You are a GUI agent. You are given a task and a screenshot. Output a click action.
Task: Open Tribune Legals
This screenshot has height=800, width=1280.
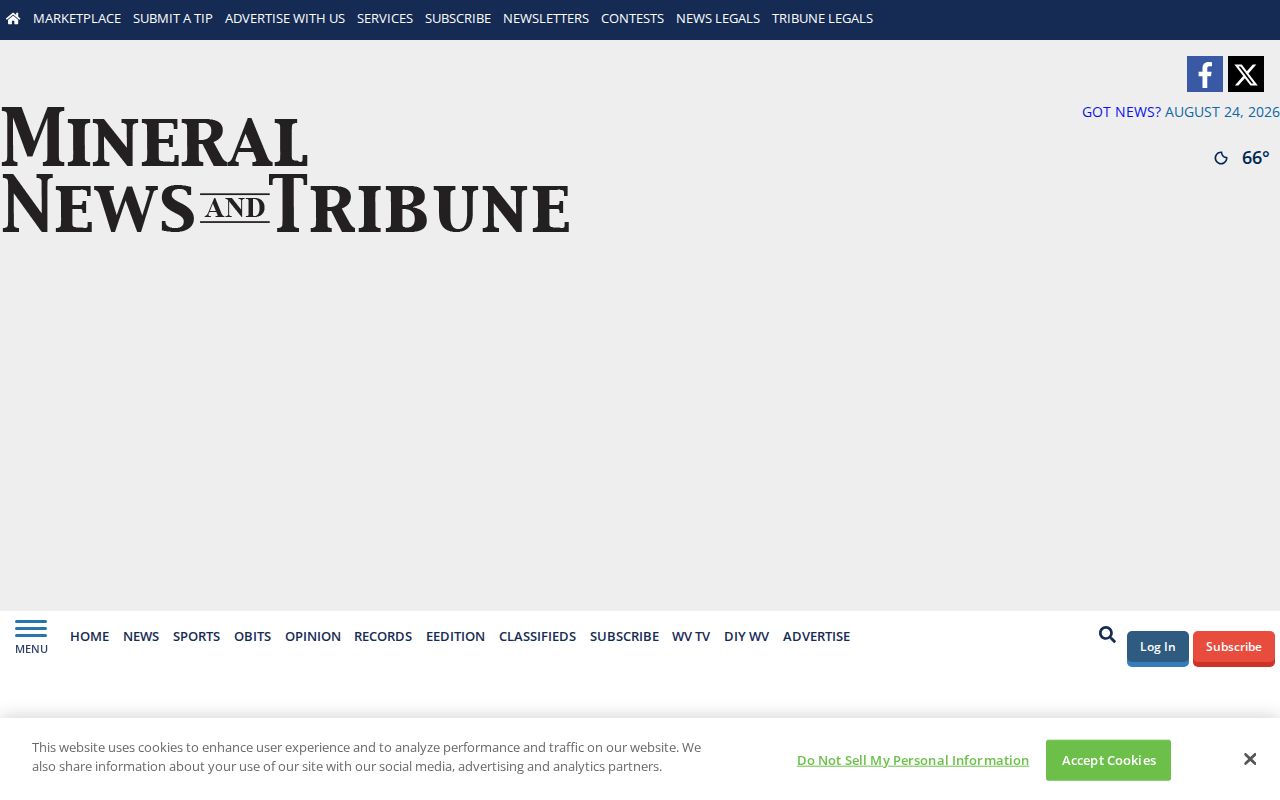[x=822, y=18]
